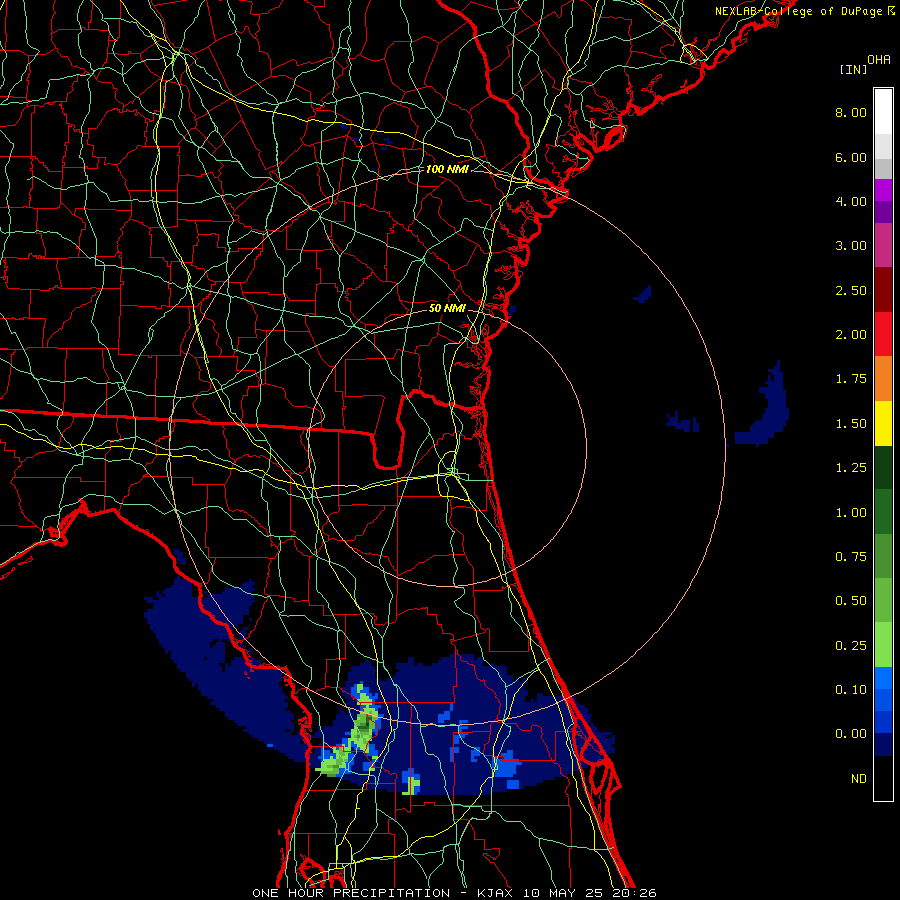Image resolution: width=900 pixels, height=900 pixels.
Task: Click the '[IN]' units label
Action: (x=853, y=69)
